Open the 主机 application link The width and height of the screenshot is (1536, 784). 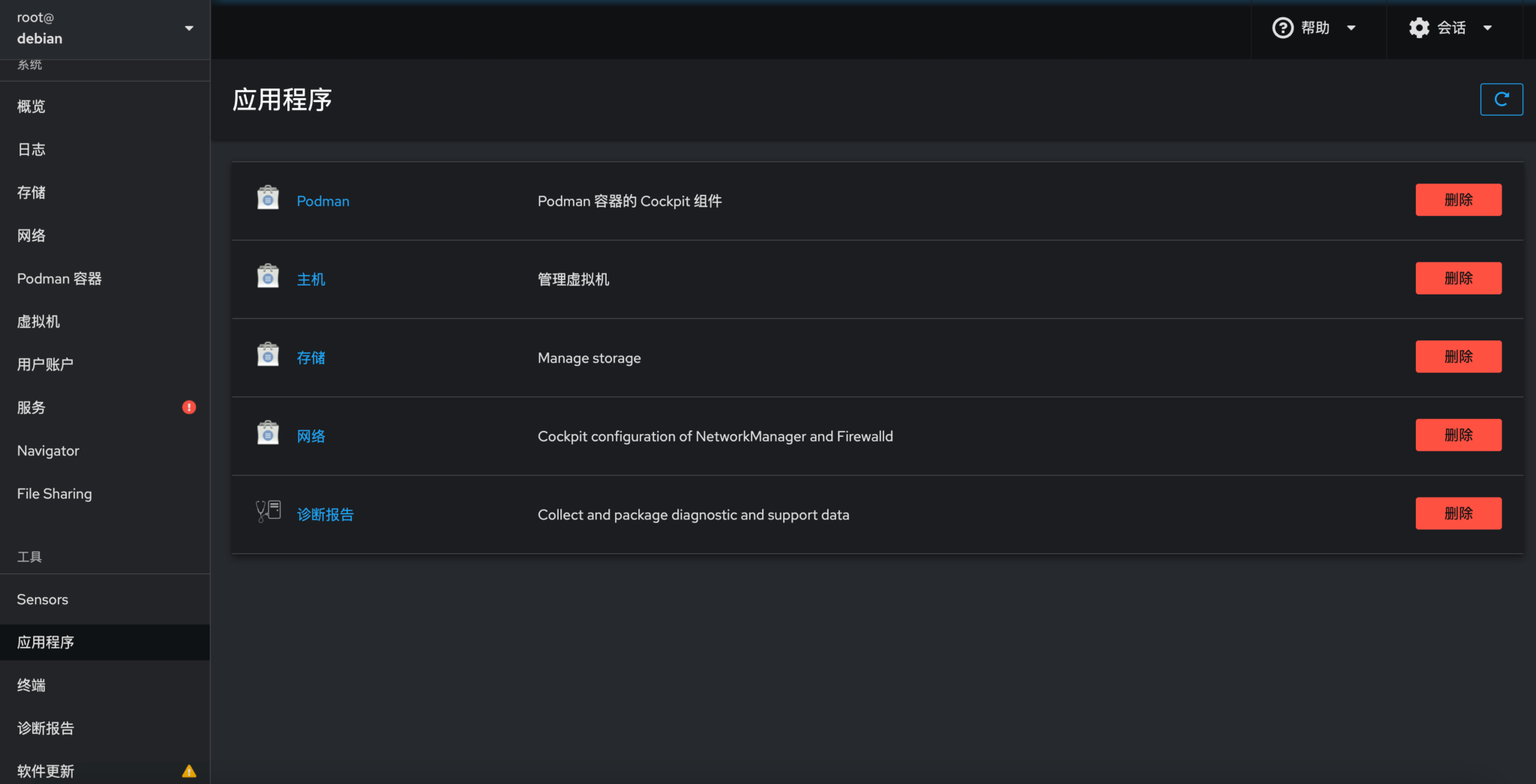311,280
